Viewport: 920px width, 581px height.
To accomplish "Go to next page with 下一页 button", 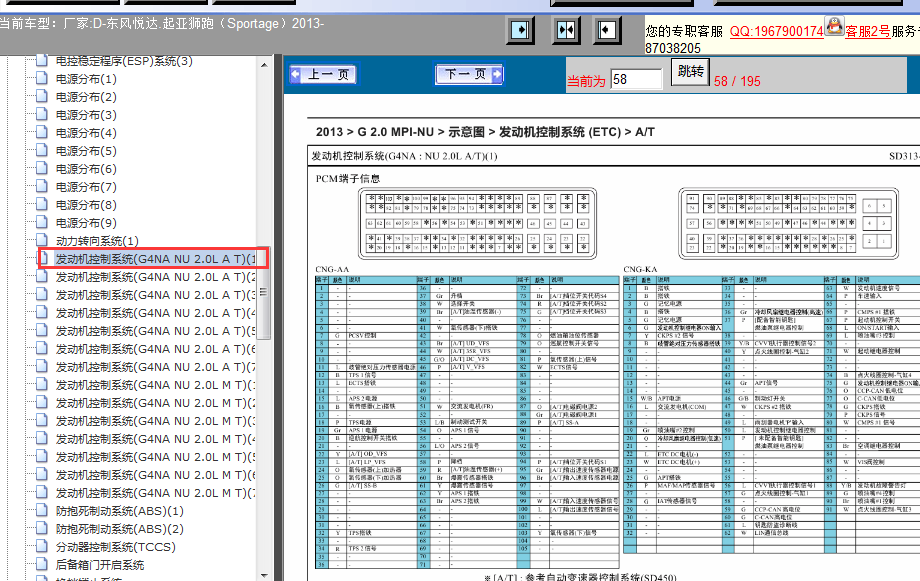I will click(469, 75).
